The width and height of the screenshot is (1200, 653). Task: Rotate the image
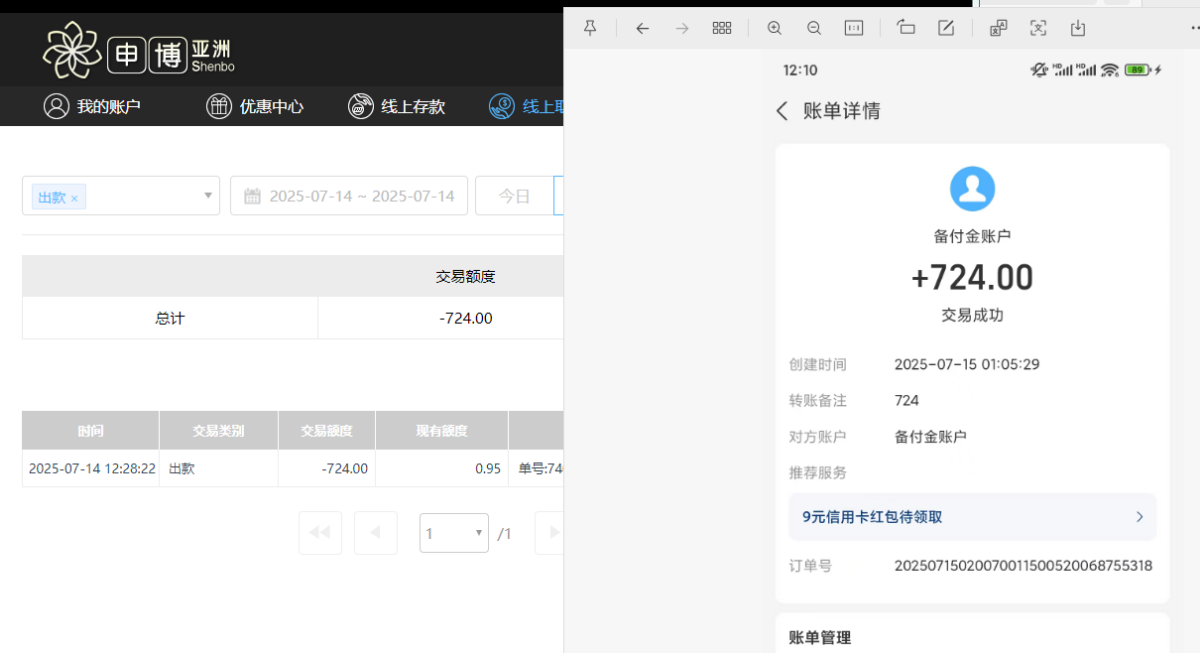coord(906,28)
